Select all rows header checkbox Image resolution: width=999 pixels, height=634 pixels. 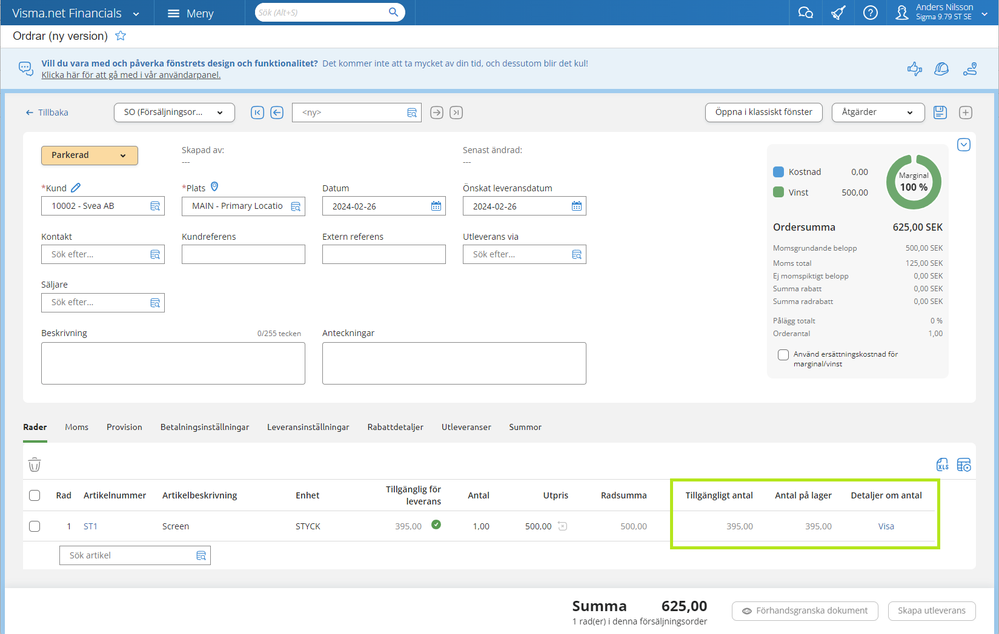point(34,496)
